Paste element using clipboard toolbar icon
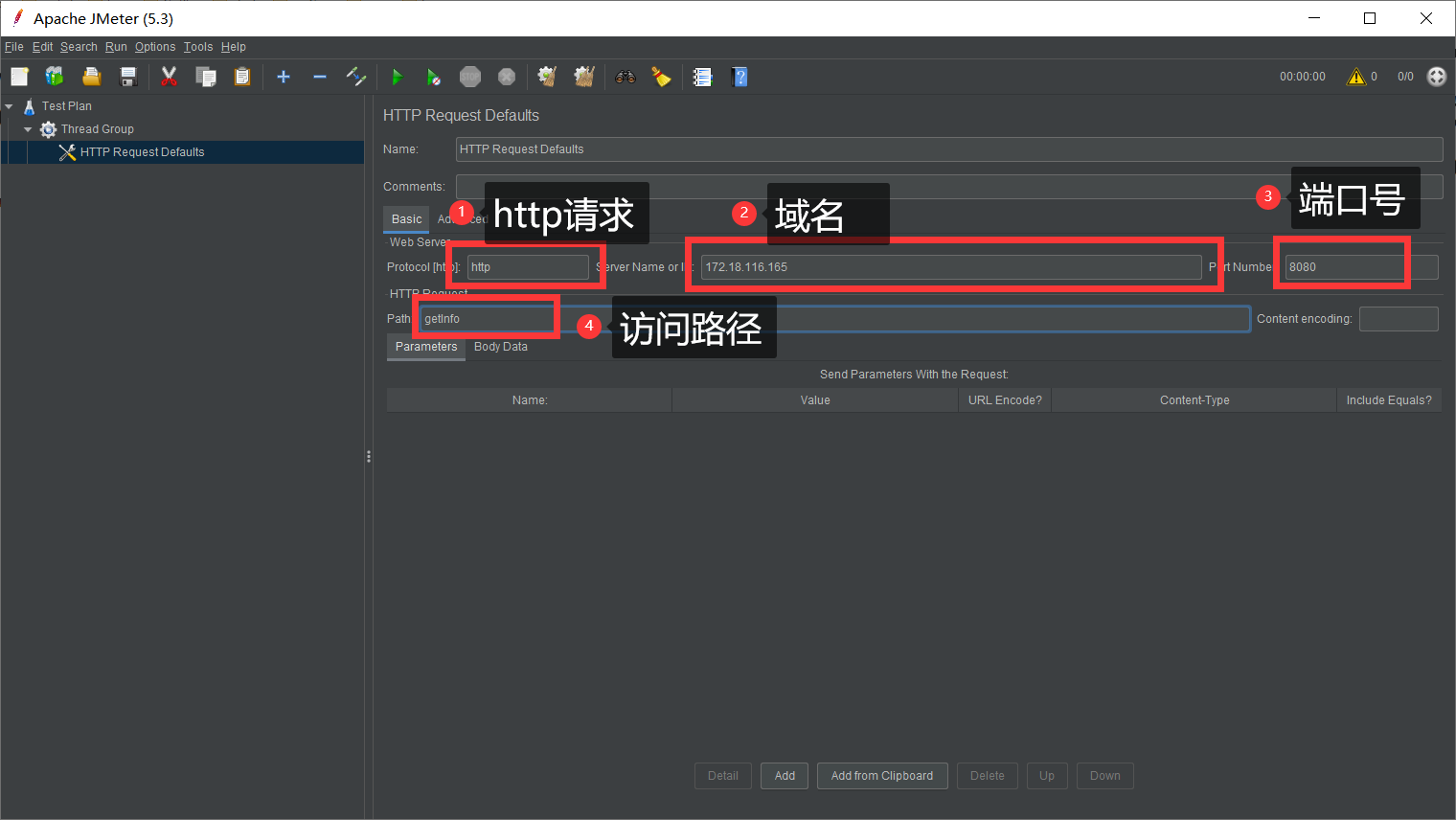Screen dimensions: 1456x820 [242, 77]
